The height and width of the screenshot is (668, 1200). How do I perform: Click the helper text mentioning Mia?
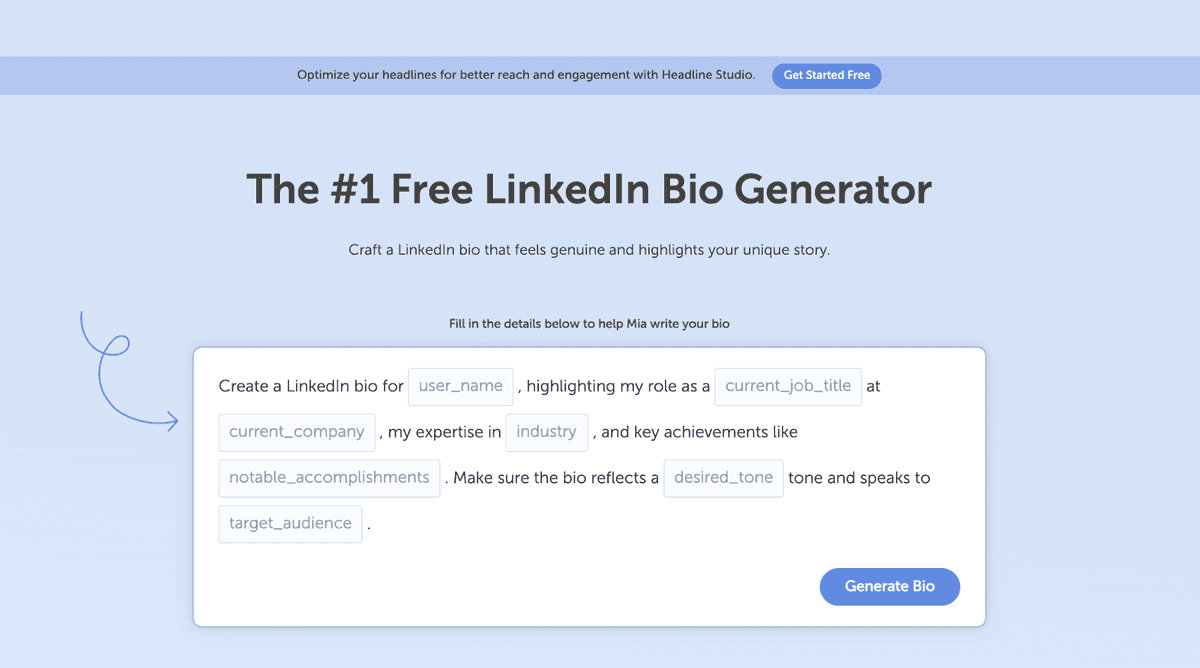(589, 323)
